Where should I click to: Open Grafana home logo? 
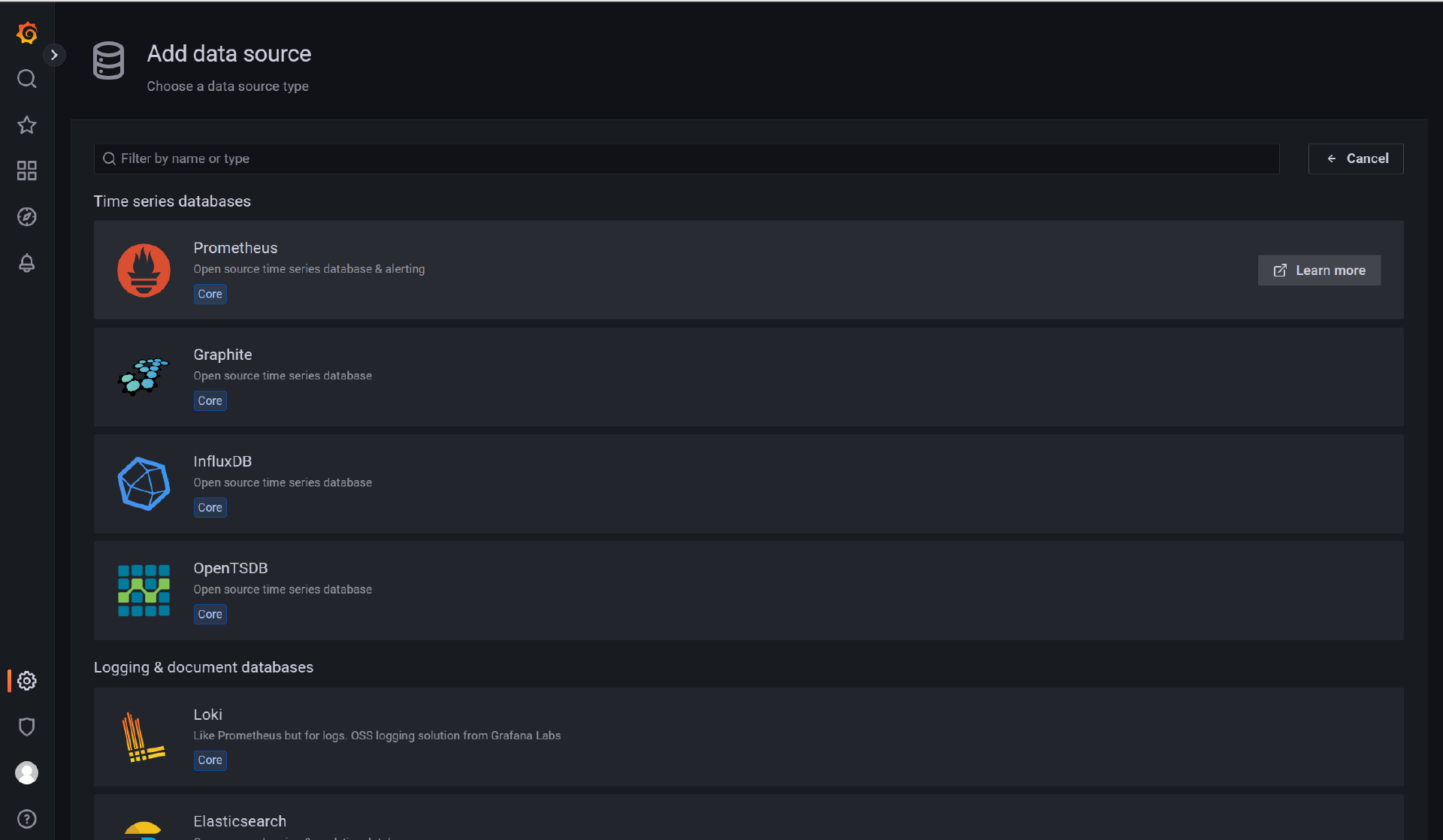(27, 33)
